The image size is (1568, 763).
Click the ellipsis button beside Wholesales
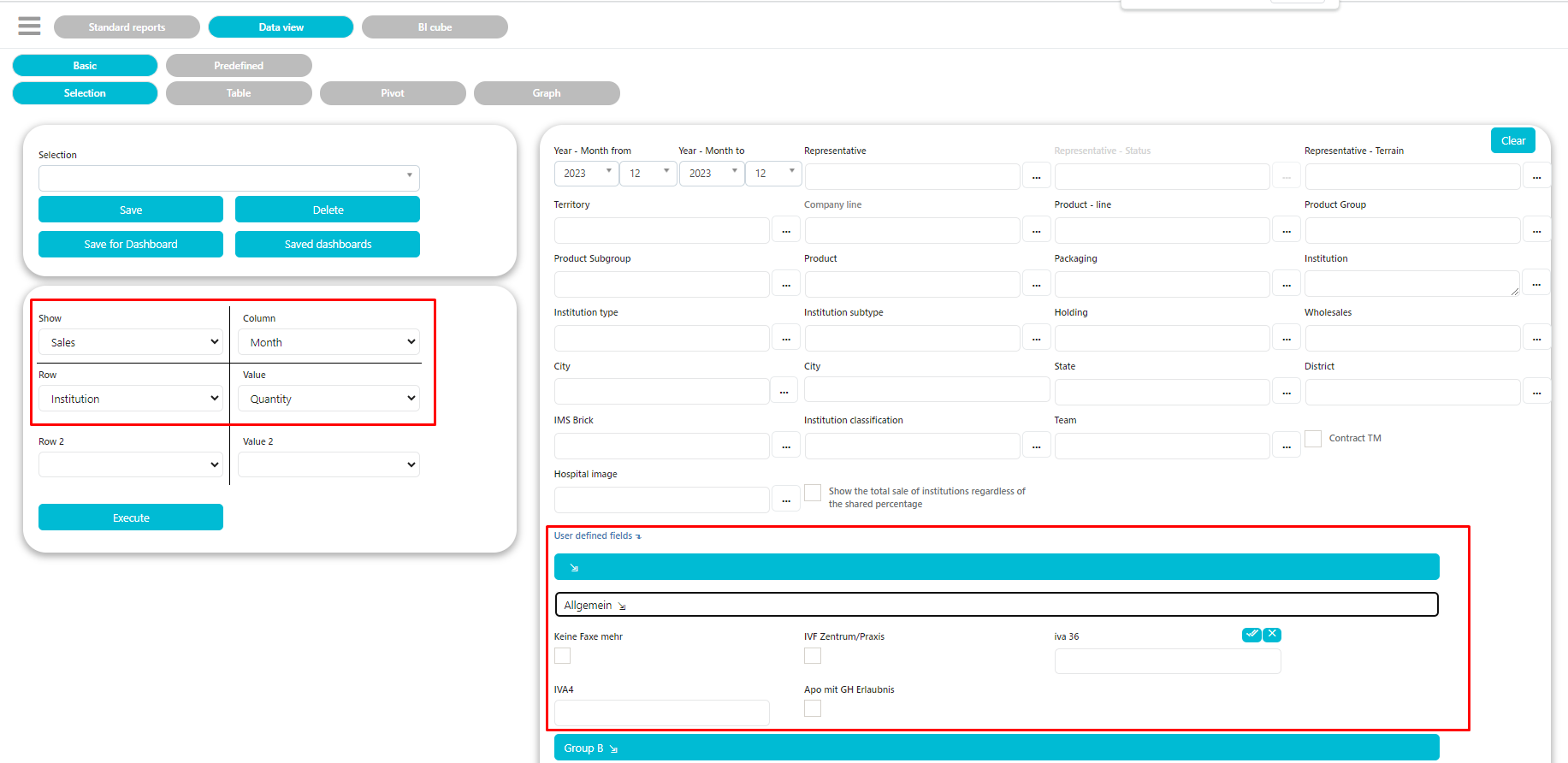[x=1536, y=338]
